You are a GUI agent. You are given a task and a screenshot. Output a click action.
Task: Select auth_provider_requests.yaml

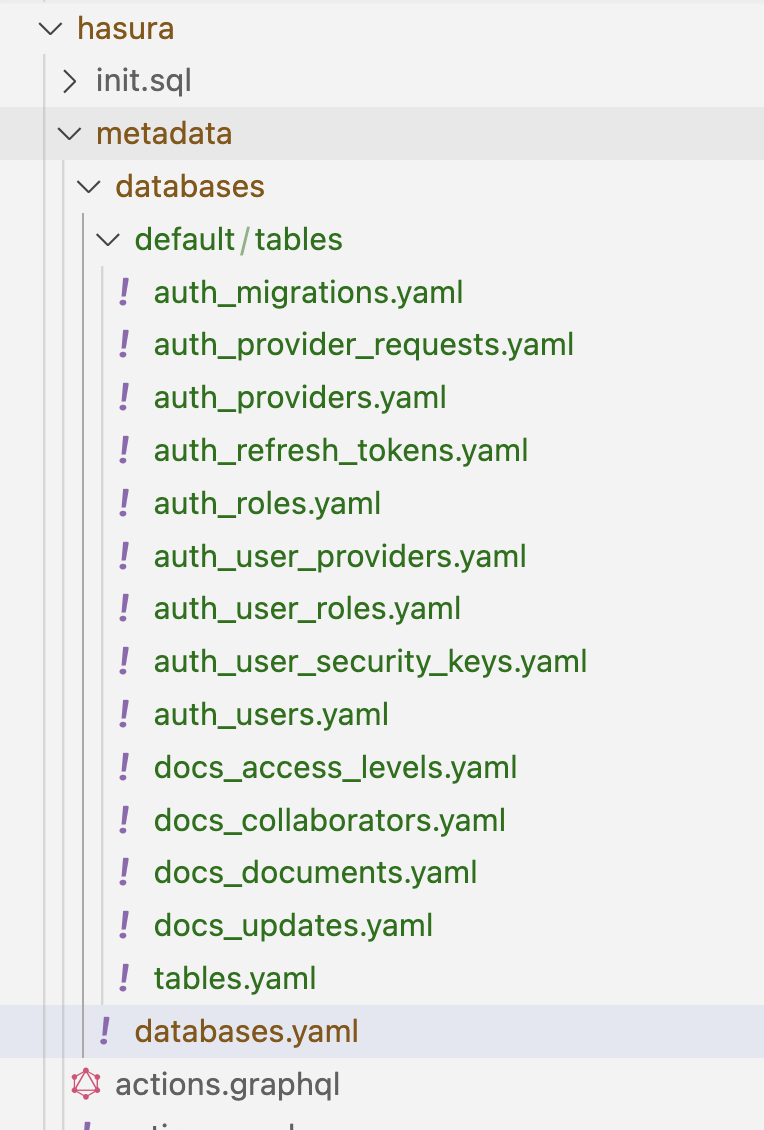pos(363,344)
